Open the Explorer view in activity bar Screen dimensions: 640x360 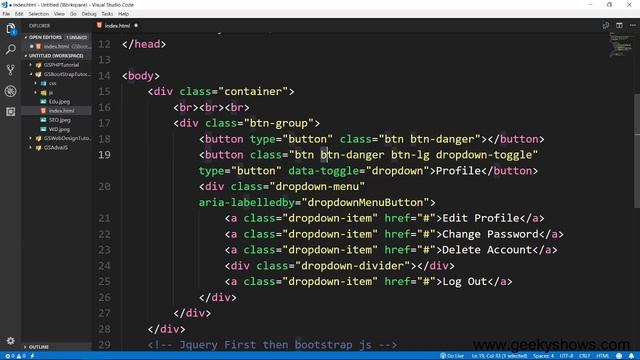coord(11,29)
